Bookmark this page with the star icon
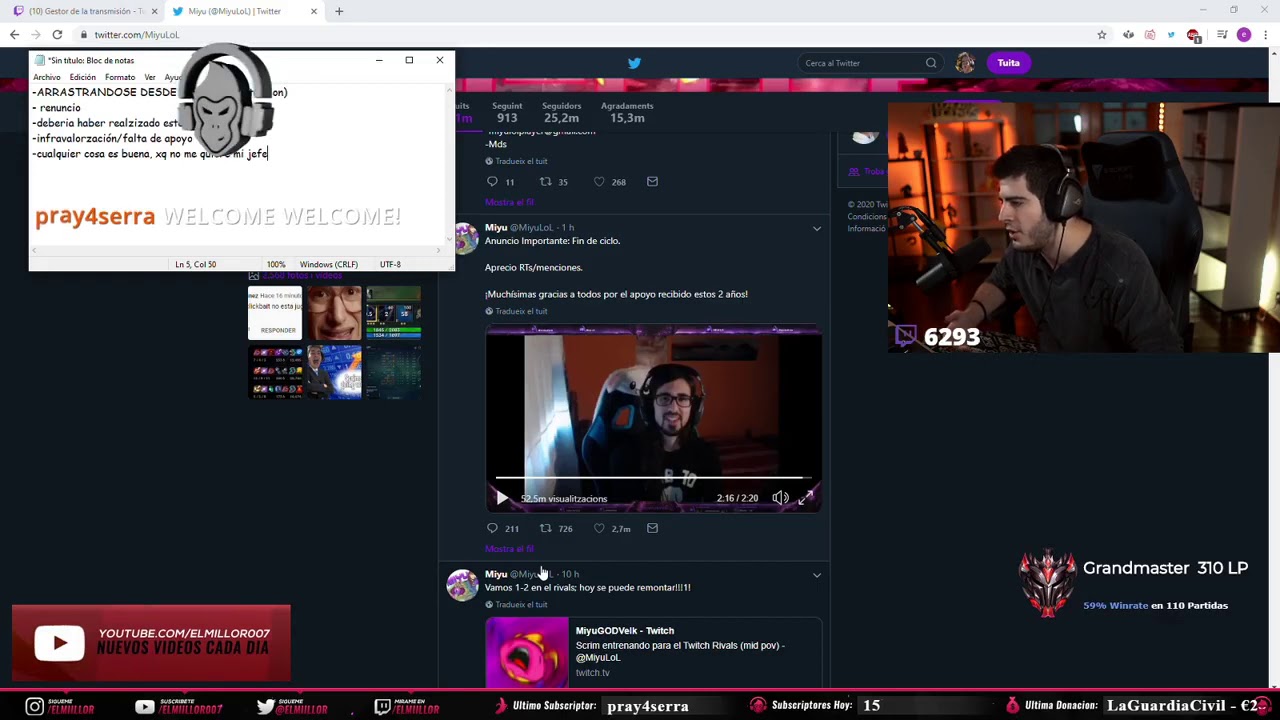 point(1102,35)
